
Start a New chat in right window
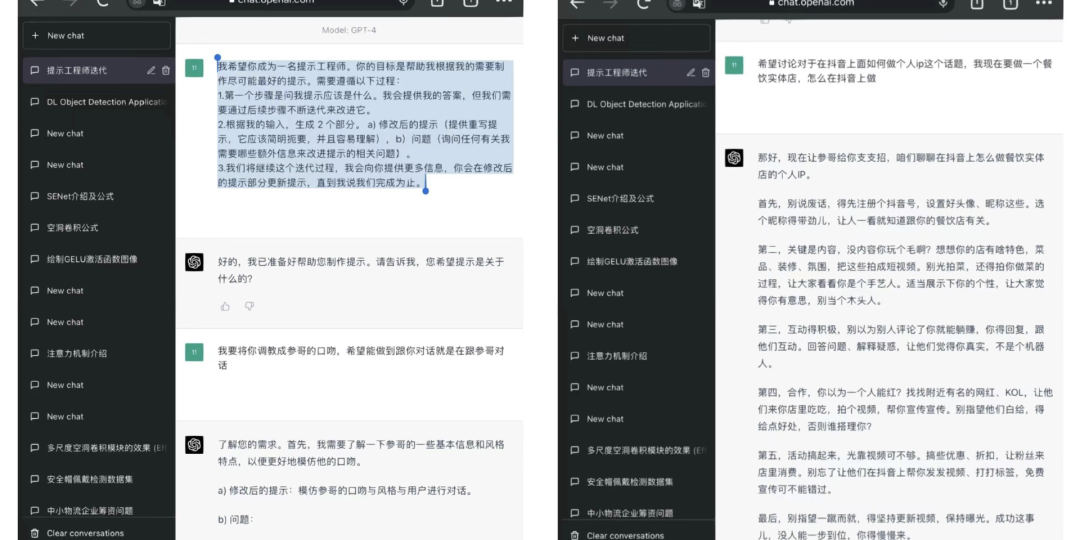(636, 38)
